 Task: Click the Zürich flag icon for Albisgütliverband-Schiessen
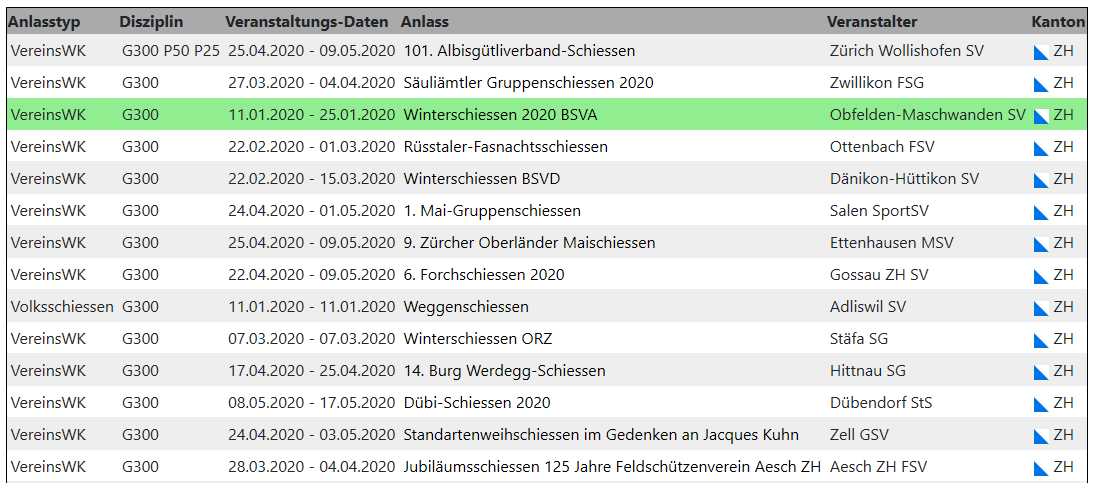click(1041, 52)
